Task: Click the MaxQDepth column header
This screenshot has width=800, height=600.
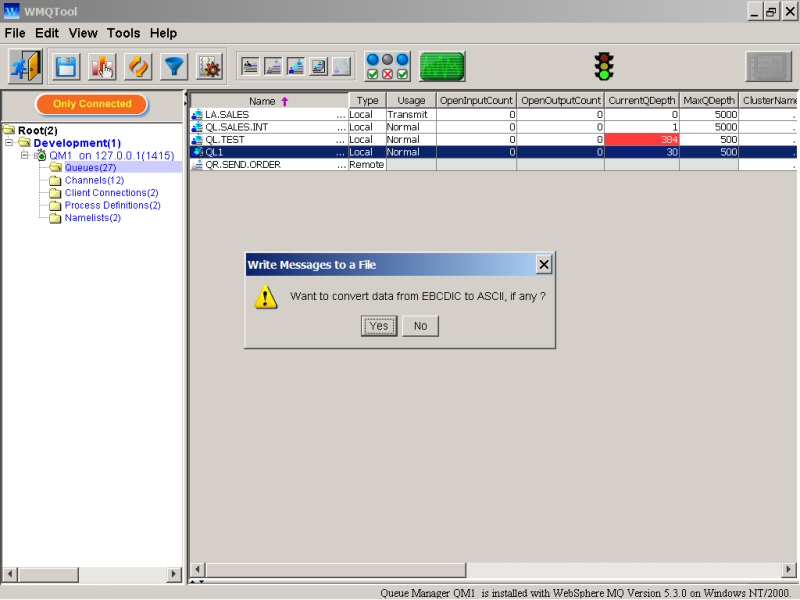Action: [709, 101]
